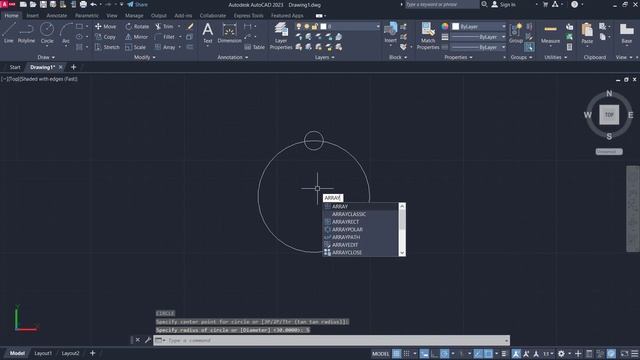Click the new drawing tab plus button

tap(73, 67)
